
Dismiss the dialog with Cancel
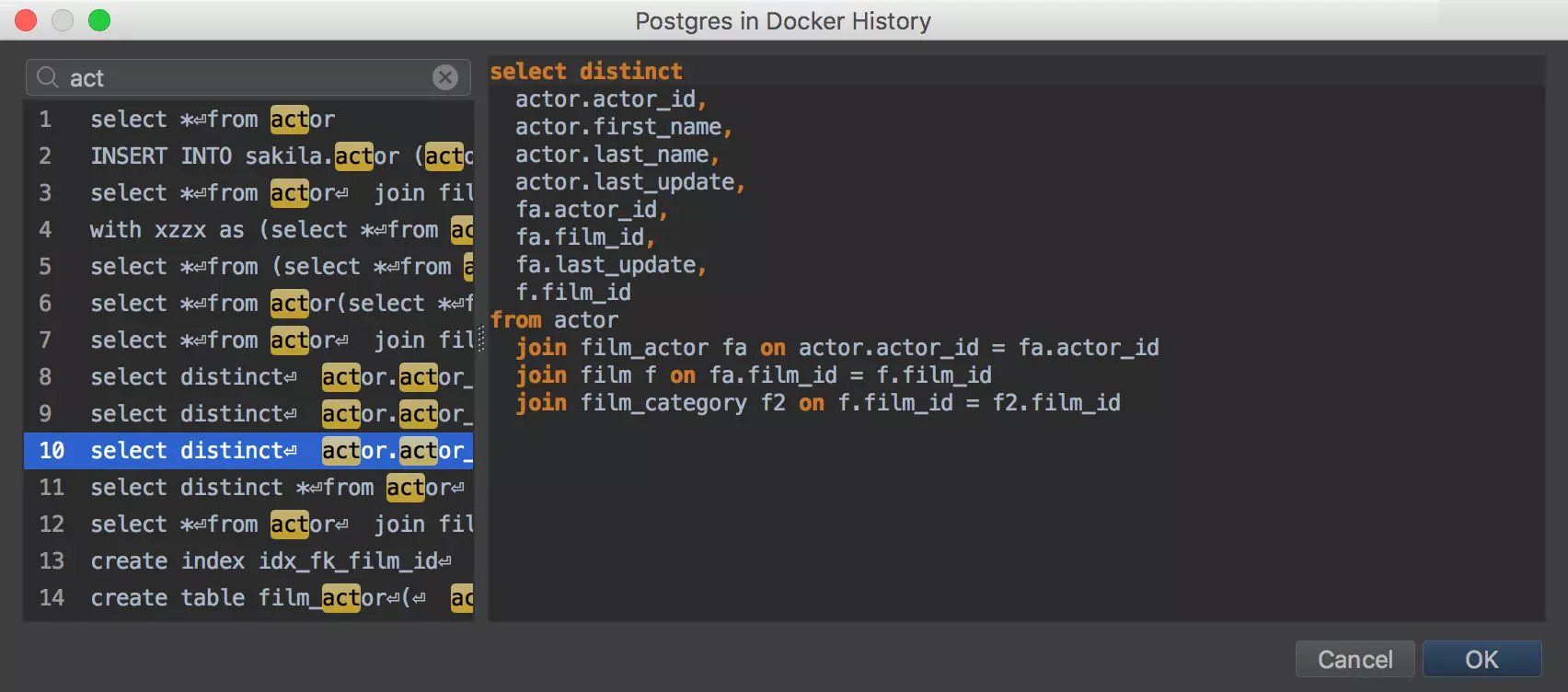click(1355, 660)
